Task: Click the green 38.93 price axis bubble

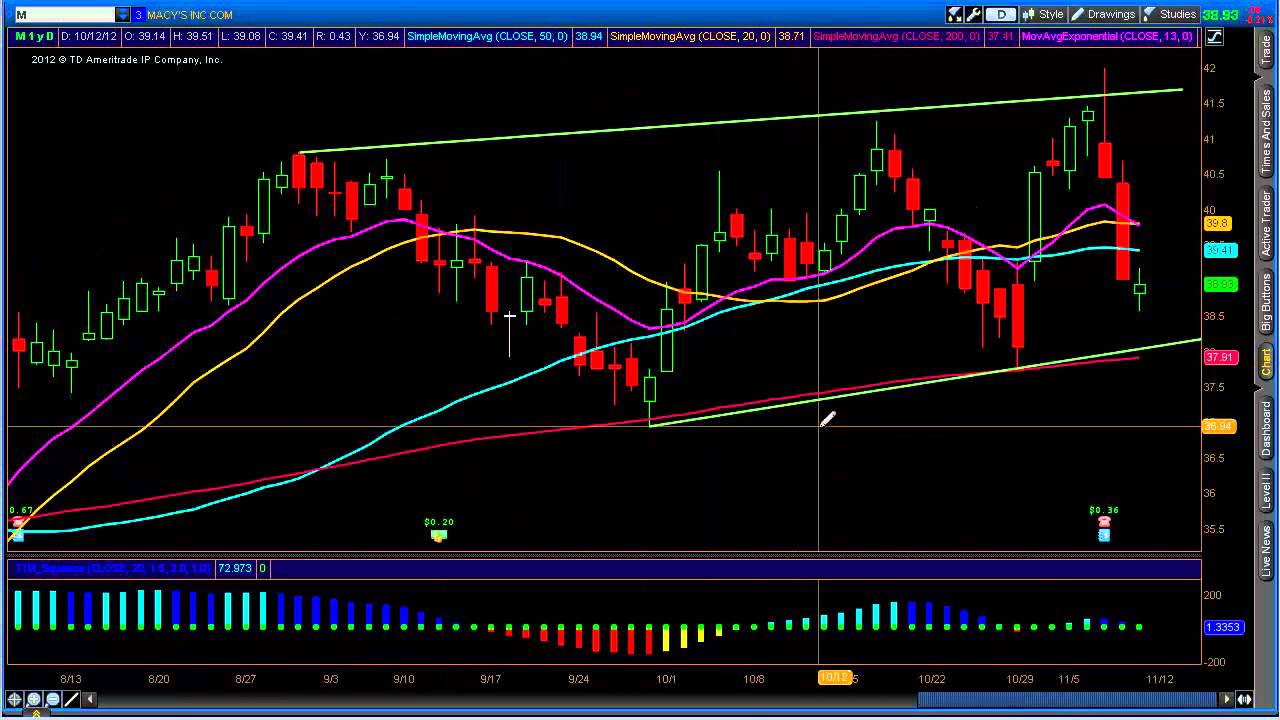Action: point(1219,284)
